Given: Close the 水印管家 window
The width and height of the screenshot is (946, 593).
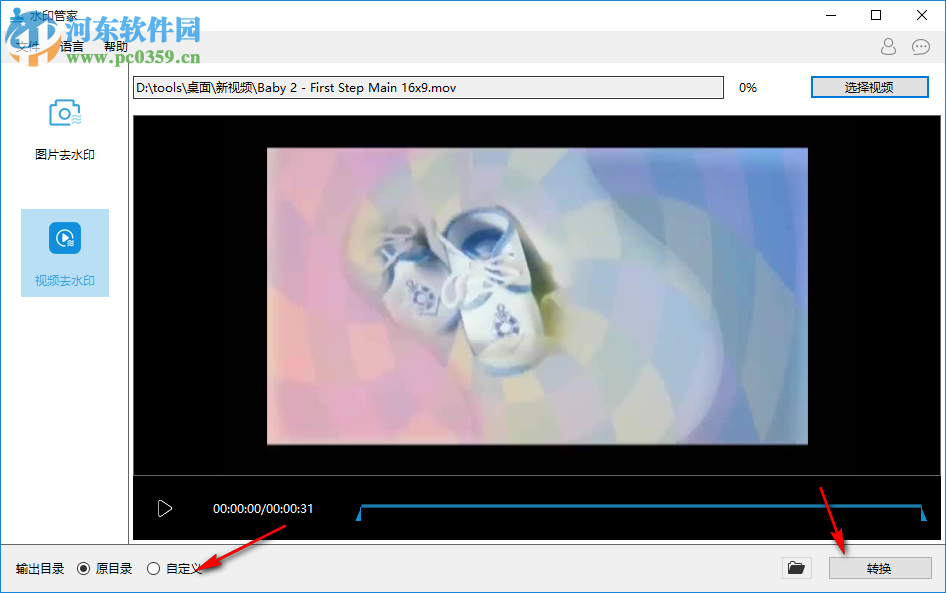Looking at the screenshot, I should click(921, 15).
